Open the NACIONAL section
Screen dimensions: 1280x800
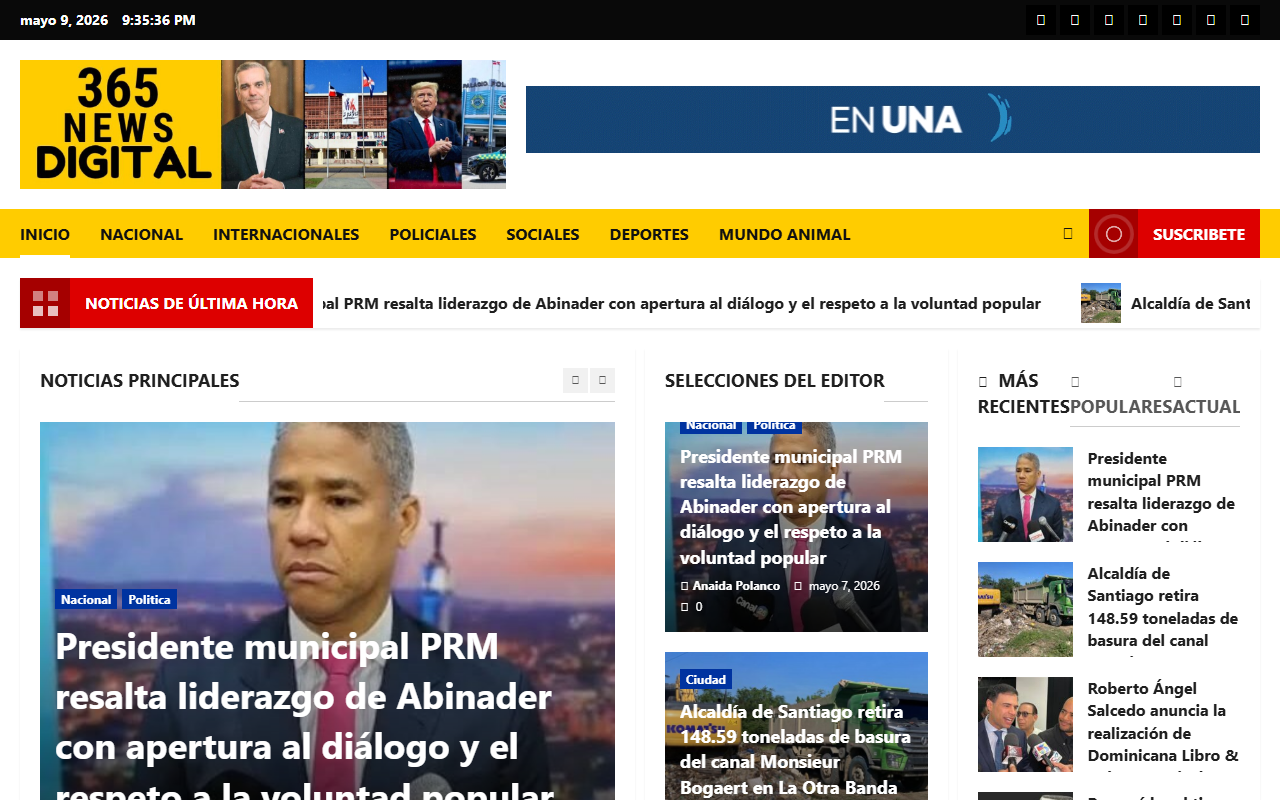[141, 234]
